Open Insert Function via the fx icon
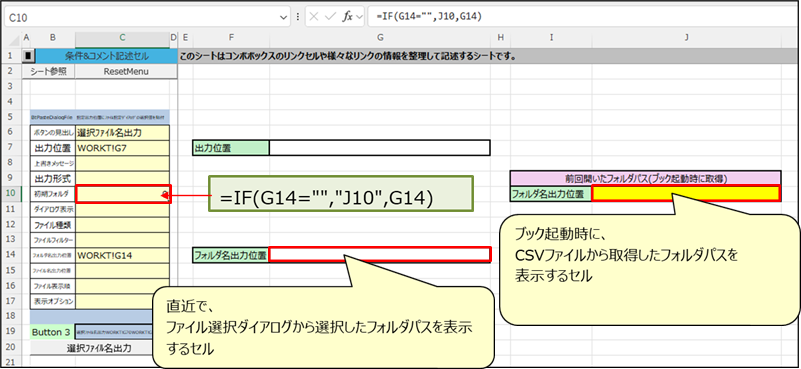The image size is (801, 369). click(347, 17)
